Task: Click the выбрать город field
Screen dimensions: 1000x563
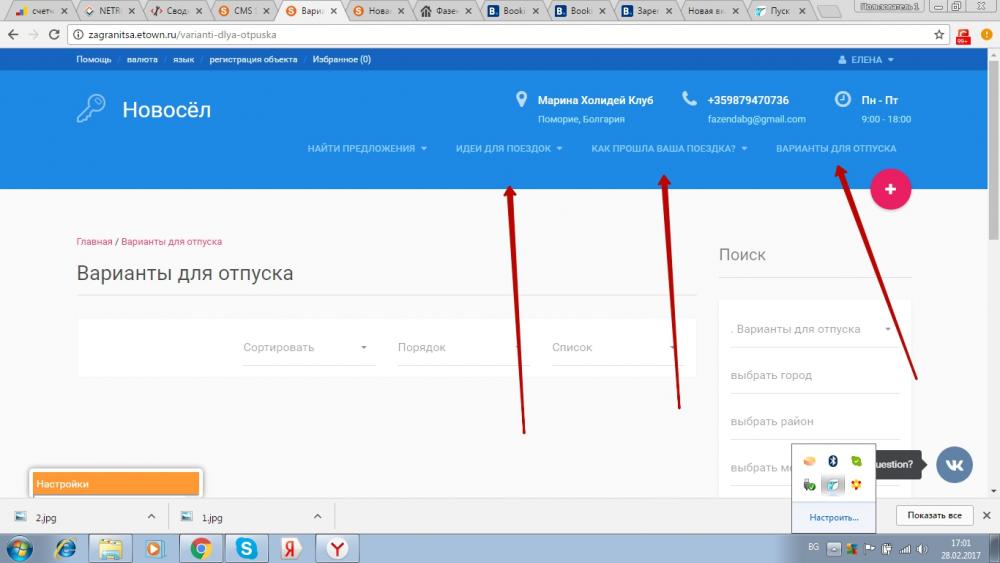Action: point(814,376)
